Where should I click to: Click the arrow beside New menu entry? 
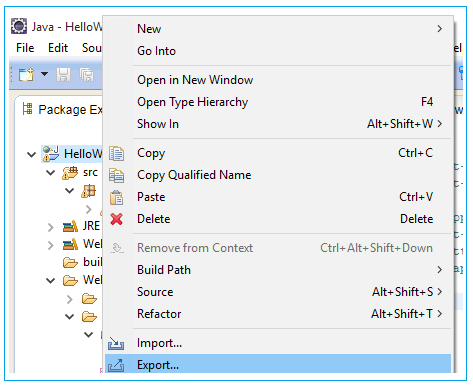(x=440, y=29)
